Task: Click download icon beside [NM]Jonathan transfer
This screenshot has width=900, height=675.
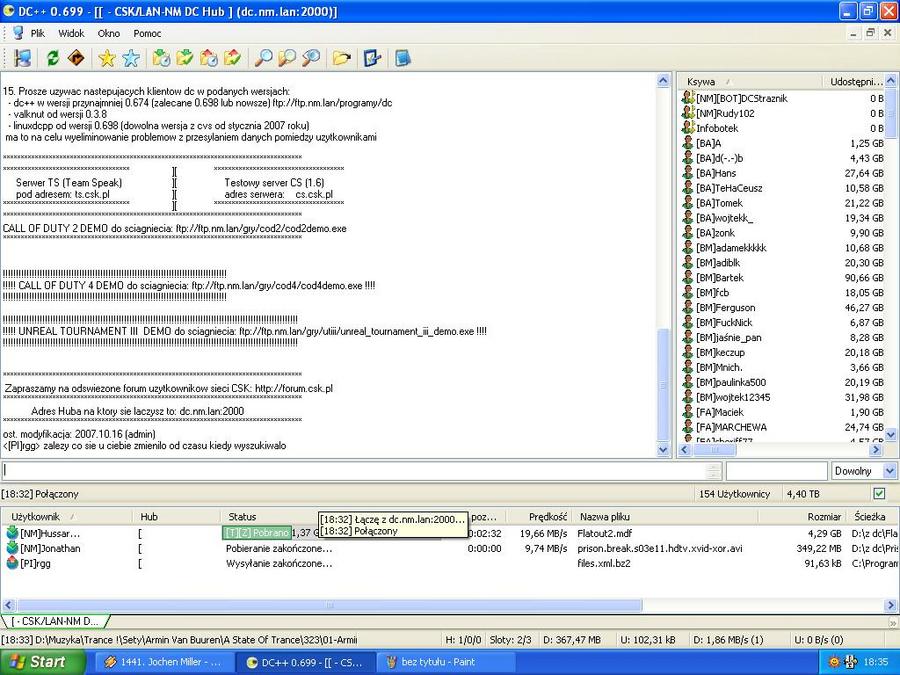Action: coord(12,548)
